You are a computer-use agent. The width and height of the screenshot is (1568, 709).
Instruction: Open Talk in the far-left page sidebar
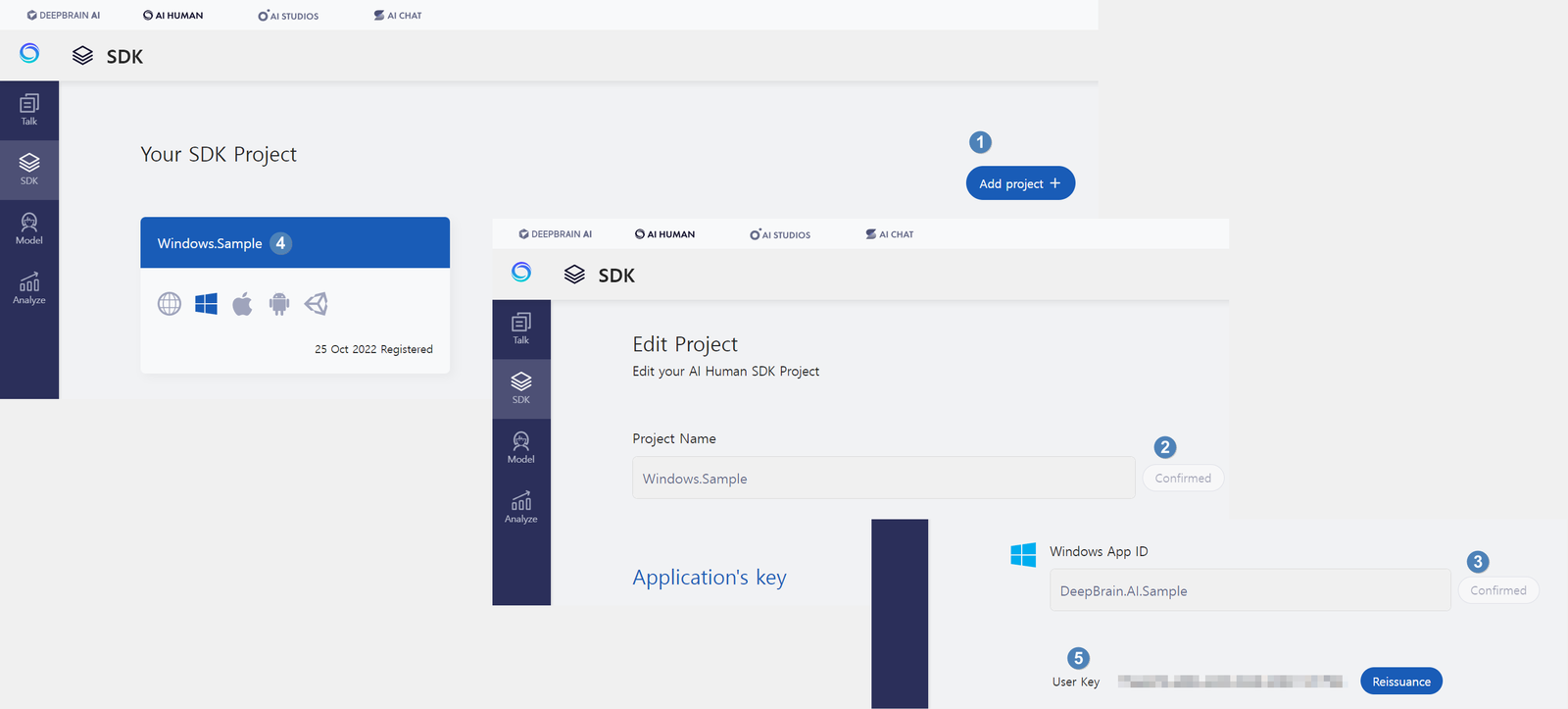[x=29, y=110]
